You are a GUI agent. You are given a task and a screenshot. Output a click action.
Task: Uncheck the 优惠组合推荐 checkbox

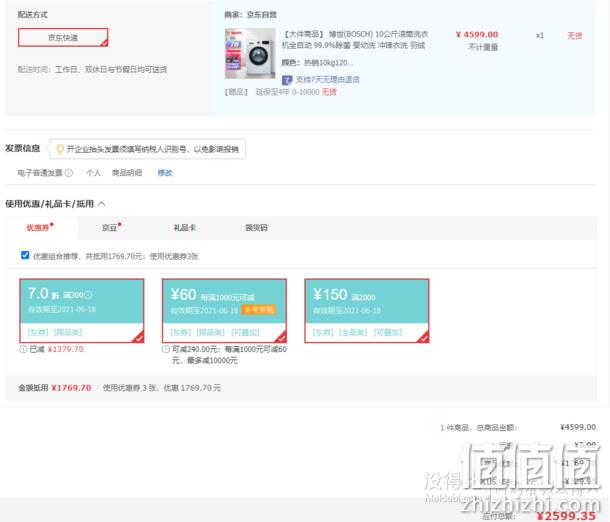(x=25, y=255)
